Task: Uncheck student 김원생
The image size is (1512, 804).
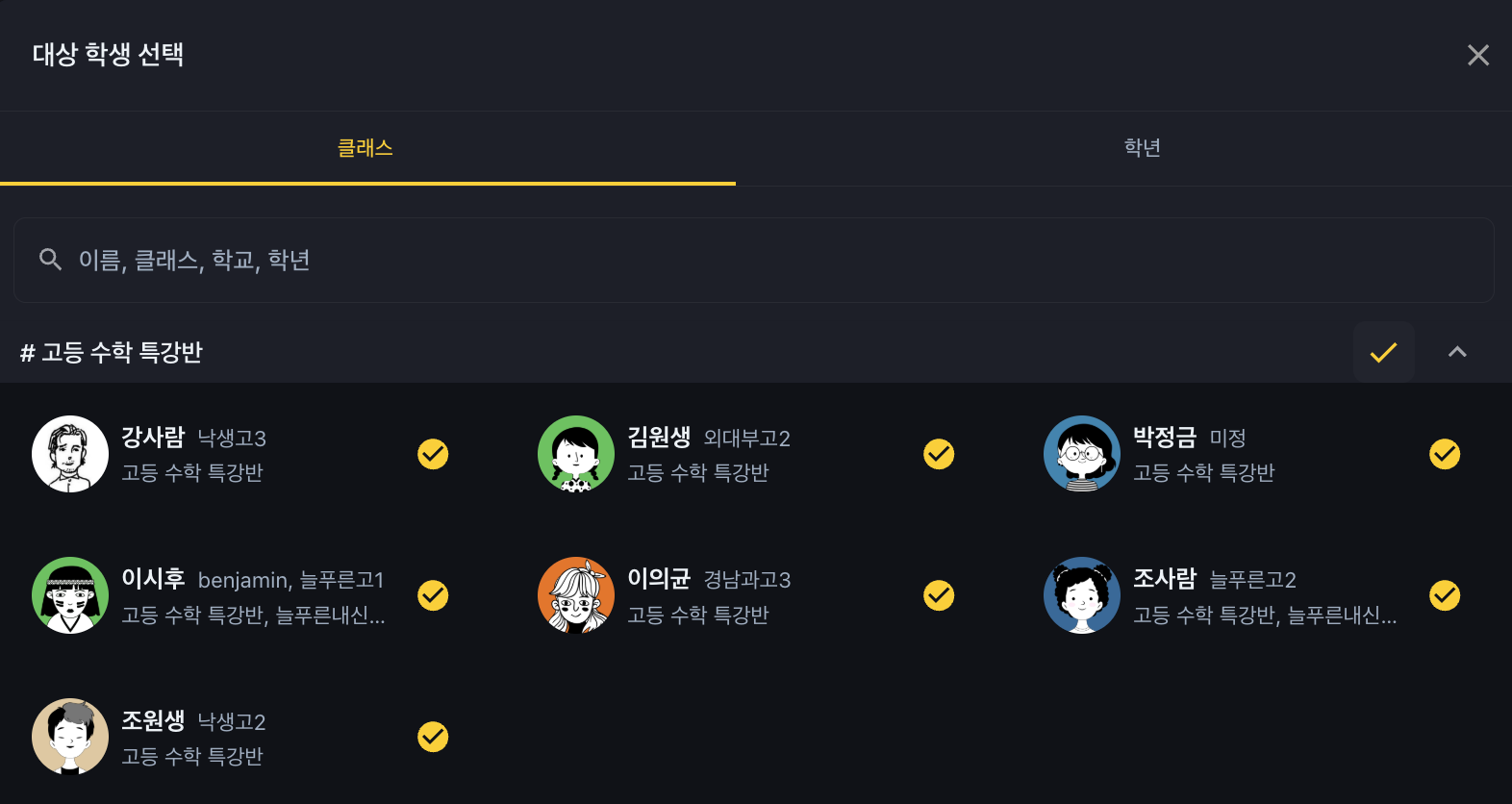Action: (939, 454)
